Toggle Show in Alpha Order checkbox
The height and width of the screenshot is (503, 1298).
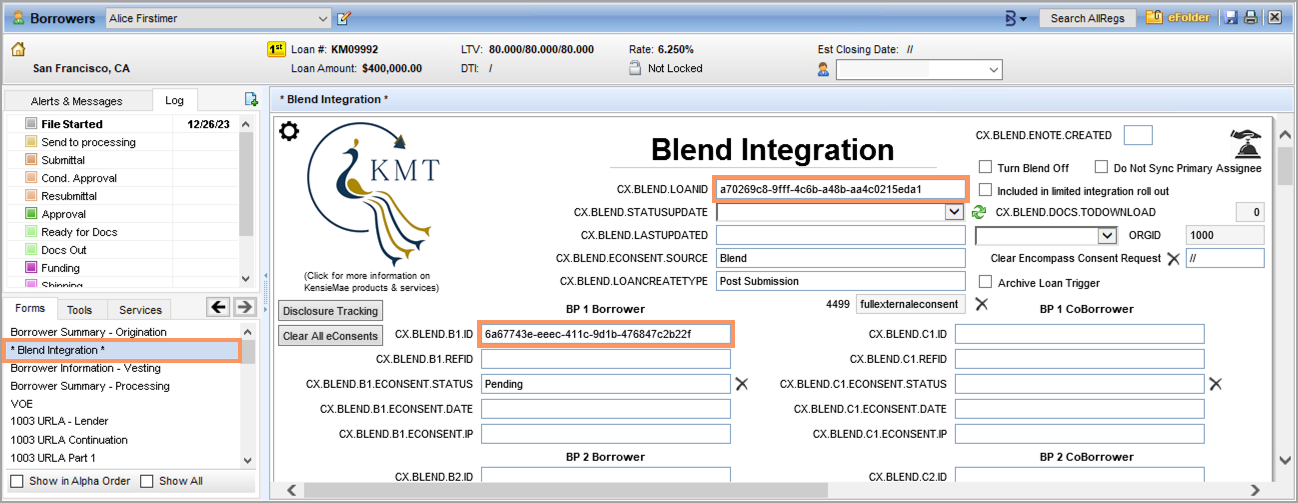pos(17,481)
